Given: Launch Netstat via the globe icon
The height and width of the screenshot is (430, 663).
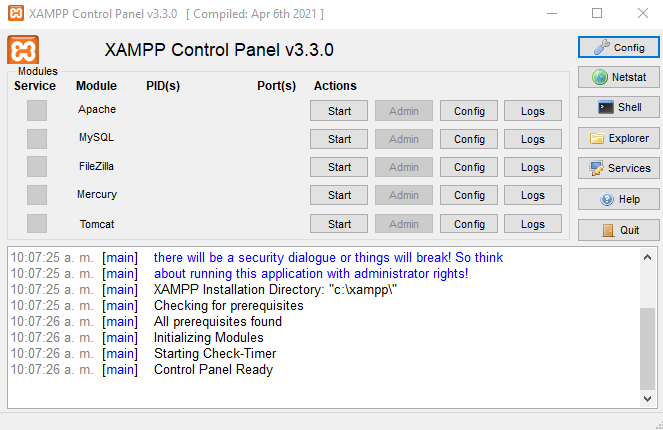Looking at the screenshot, I should pos(619,77).
